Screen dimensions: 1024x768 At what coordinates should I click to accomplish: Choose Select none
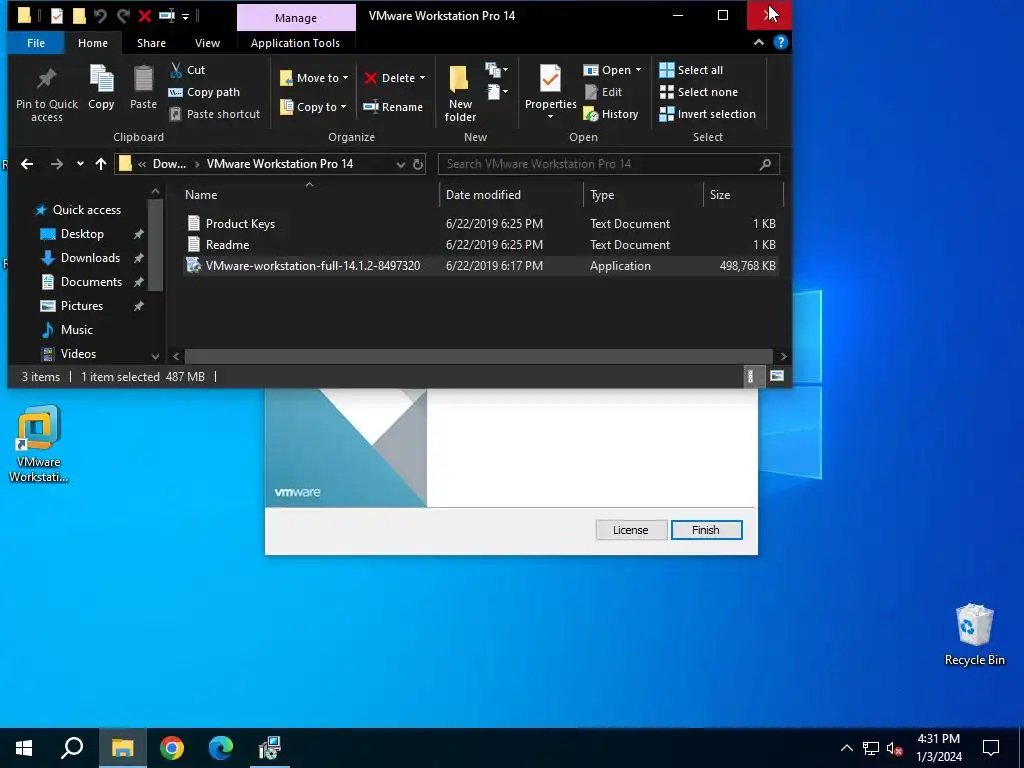click(699, 92)
